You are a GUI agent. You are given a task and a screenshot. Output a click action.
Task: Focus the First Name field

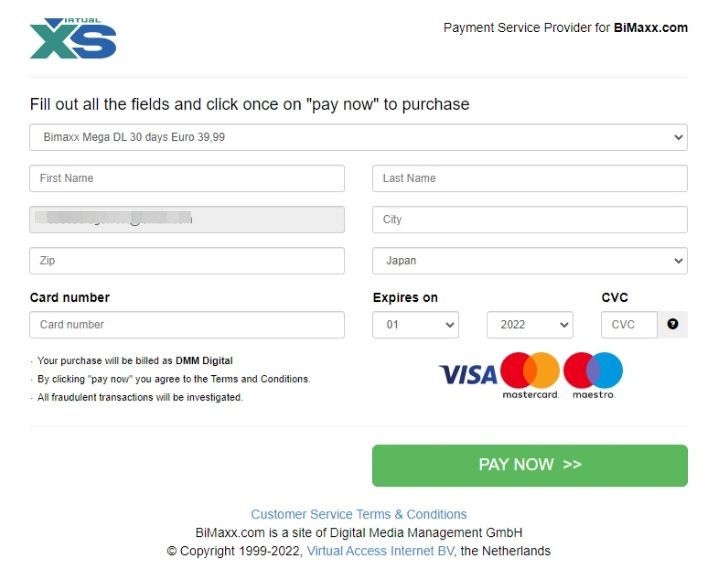point(187,178)
